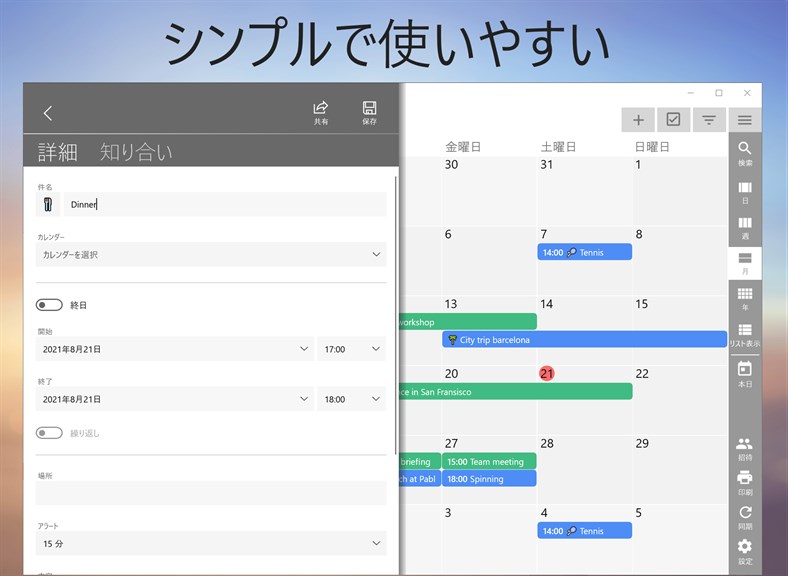Select highlighted date 21
The image size is (788, 576).
coord(547,373)
